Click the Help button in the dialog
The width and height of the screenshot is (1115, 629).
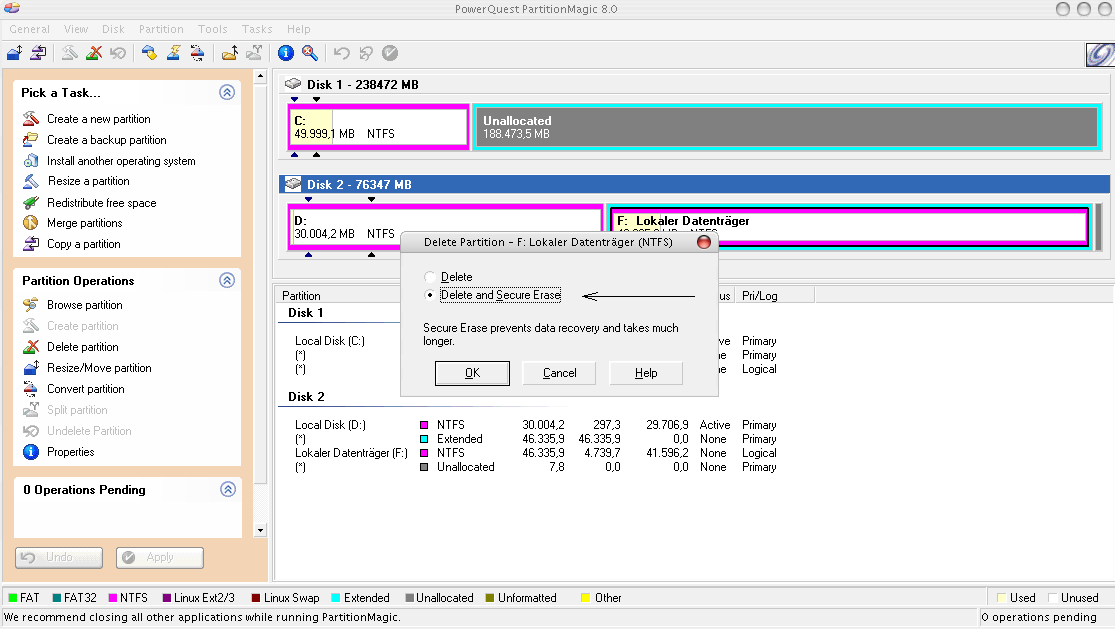[646, 373]
